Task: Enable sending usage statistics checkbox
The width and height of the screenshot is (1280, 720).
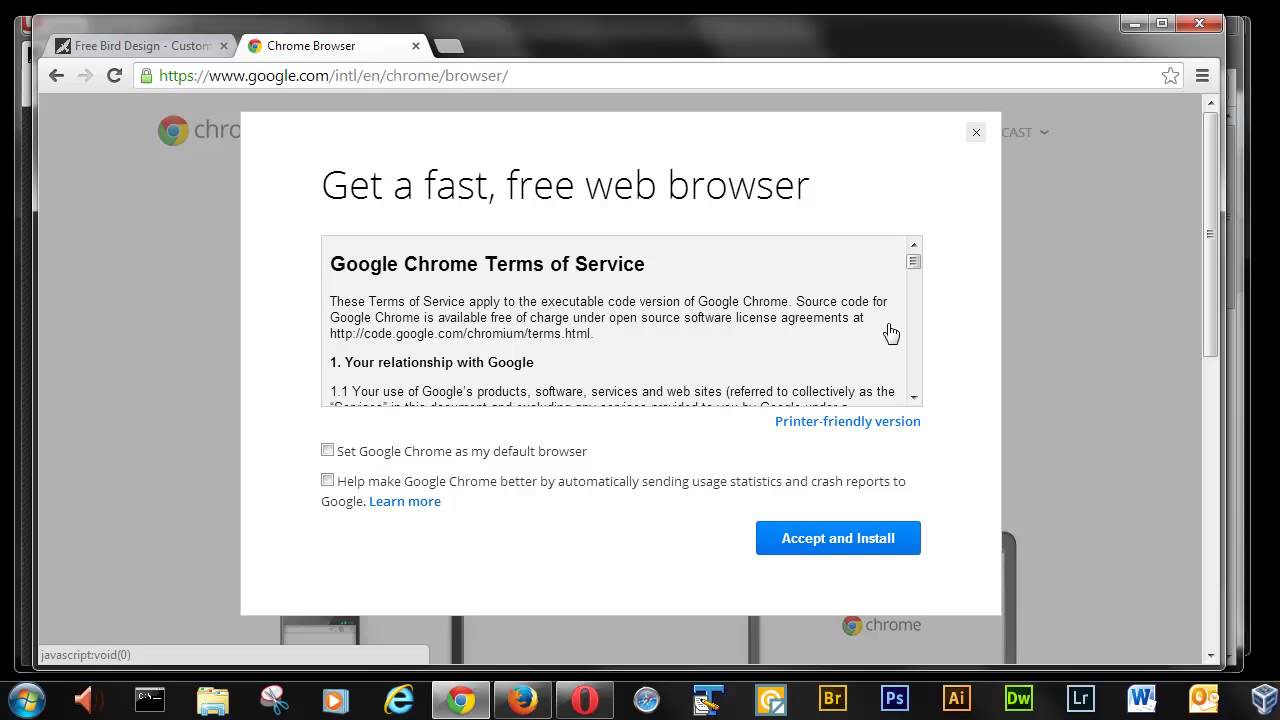Action: click(x=327, y=480)
